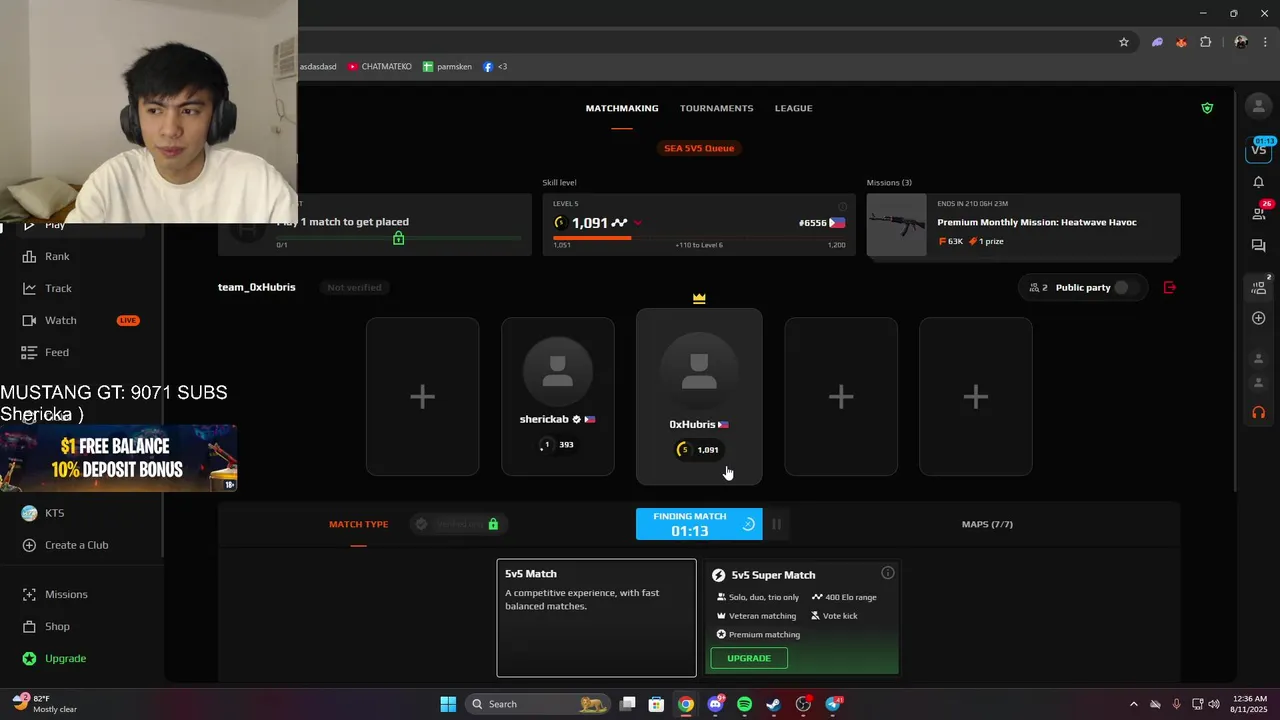Screen dimensions: 1280x720
Task: Open the Chrome extensions puzzle icon
Action: [1205, 42]
